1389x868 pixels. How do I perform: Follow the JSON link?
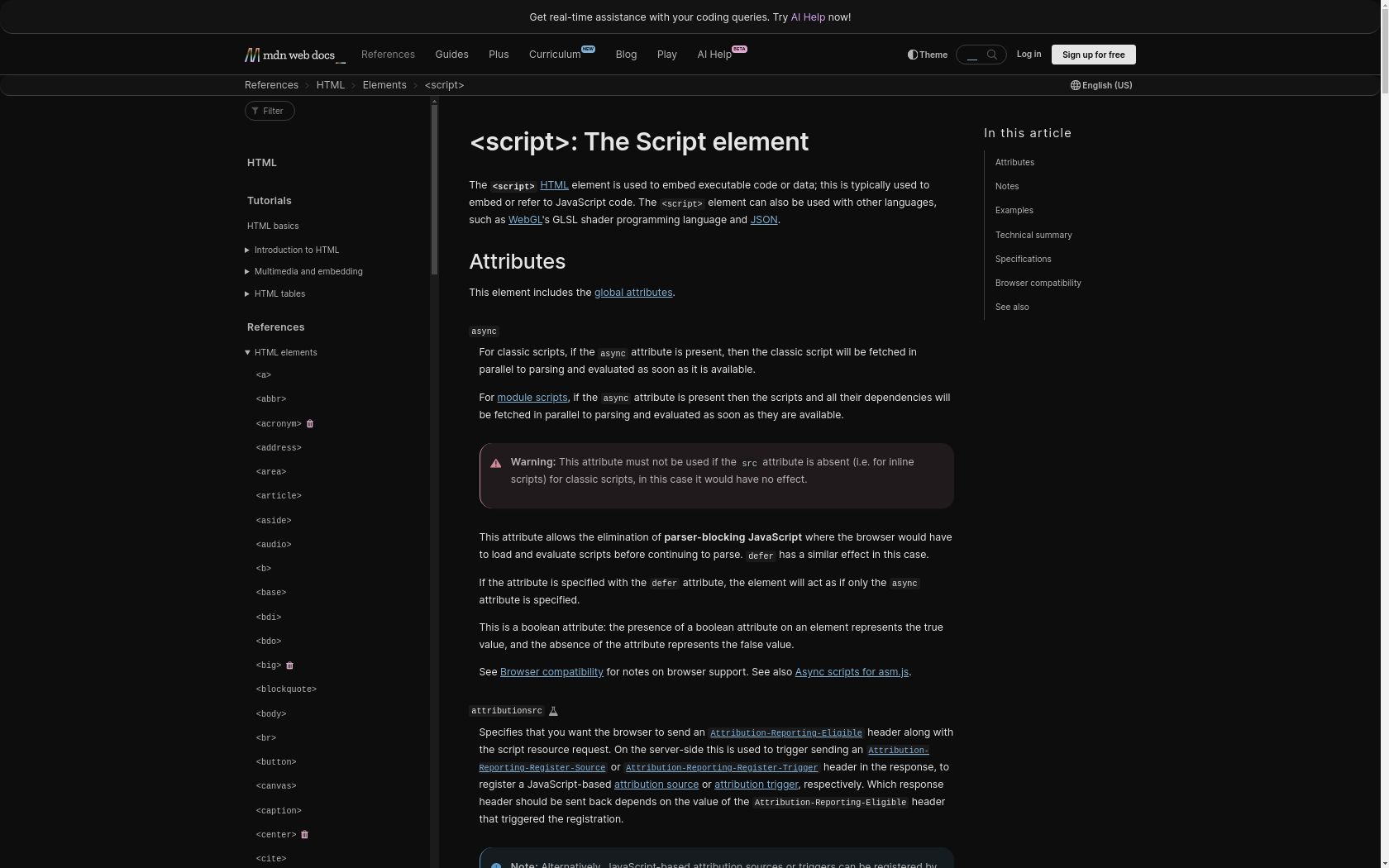pos(764,220)
